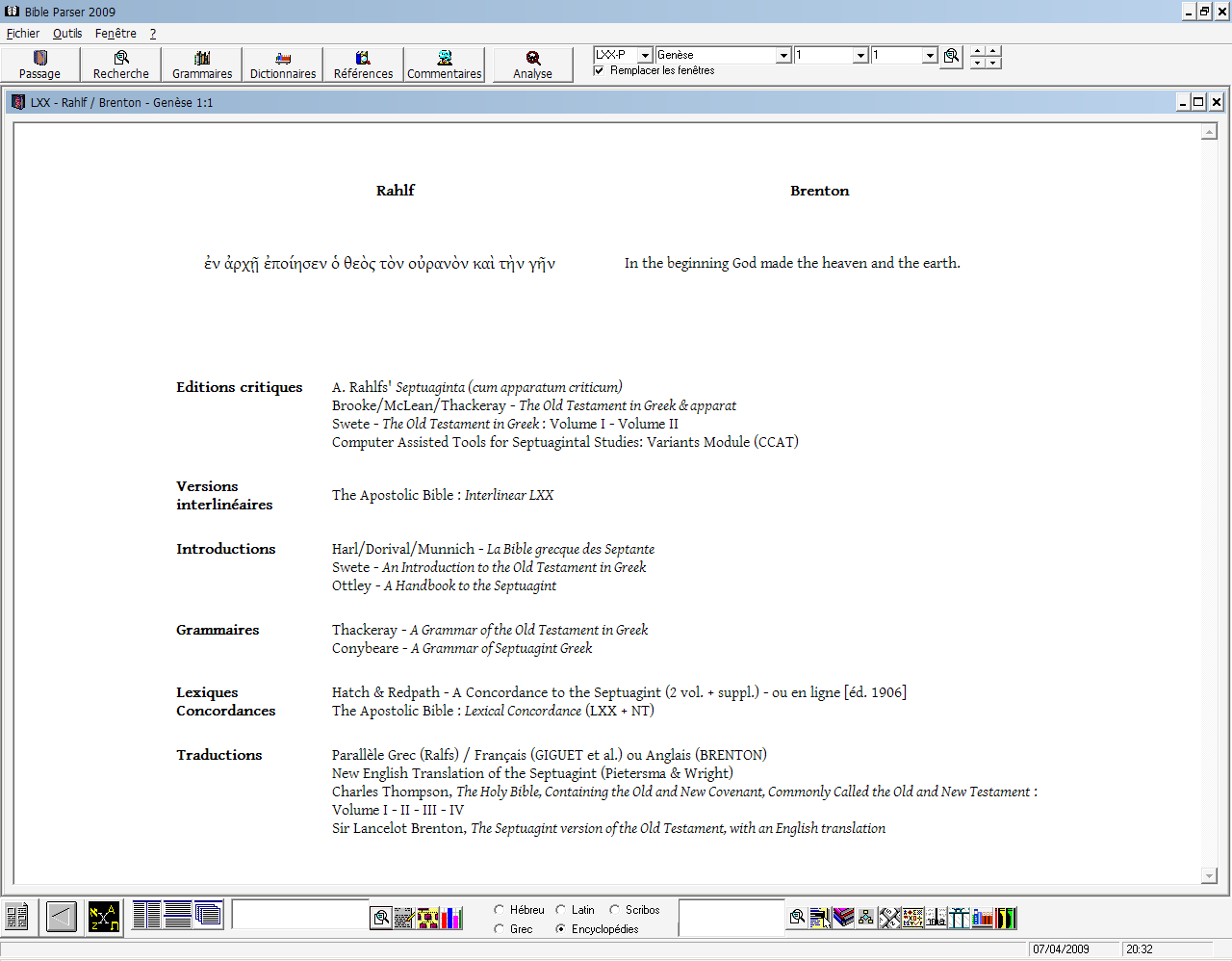Click the date 07/04/2009 in status bar
This screenshot has width=1232, height=961.
(x=1062, y=949)
